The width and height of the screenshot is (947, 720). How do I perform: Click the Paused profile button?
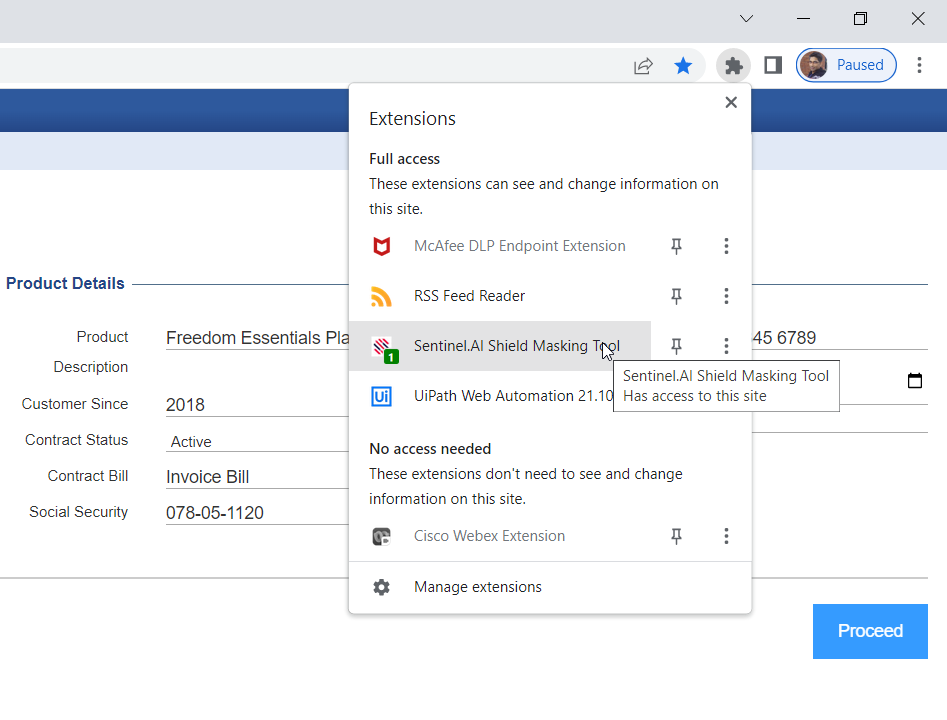(846, 66)
